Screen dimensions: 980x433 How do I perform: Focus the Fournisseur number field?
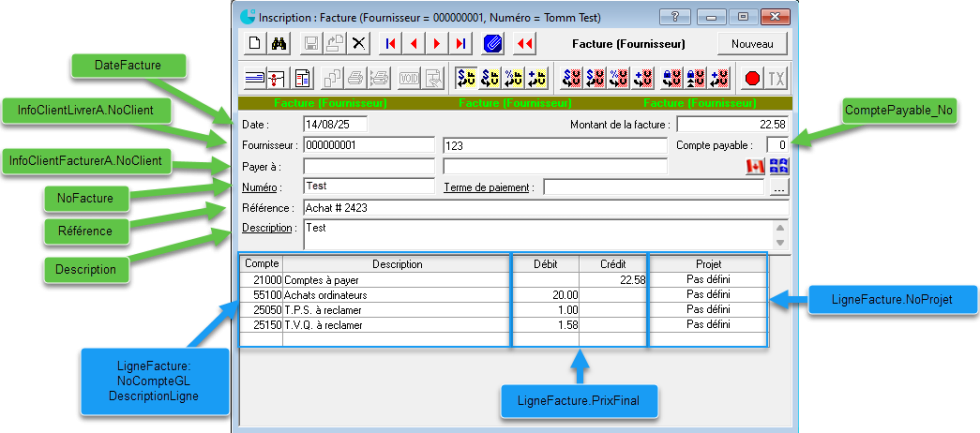click(x=368, y=145)
